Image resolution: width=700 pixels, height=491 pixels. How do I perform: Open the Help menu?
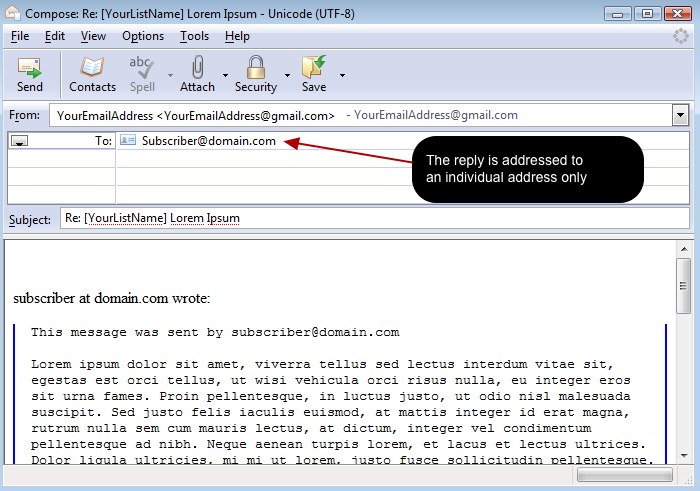pos(237,36)
